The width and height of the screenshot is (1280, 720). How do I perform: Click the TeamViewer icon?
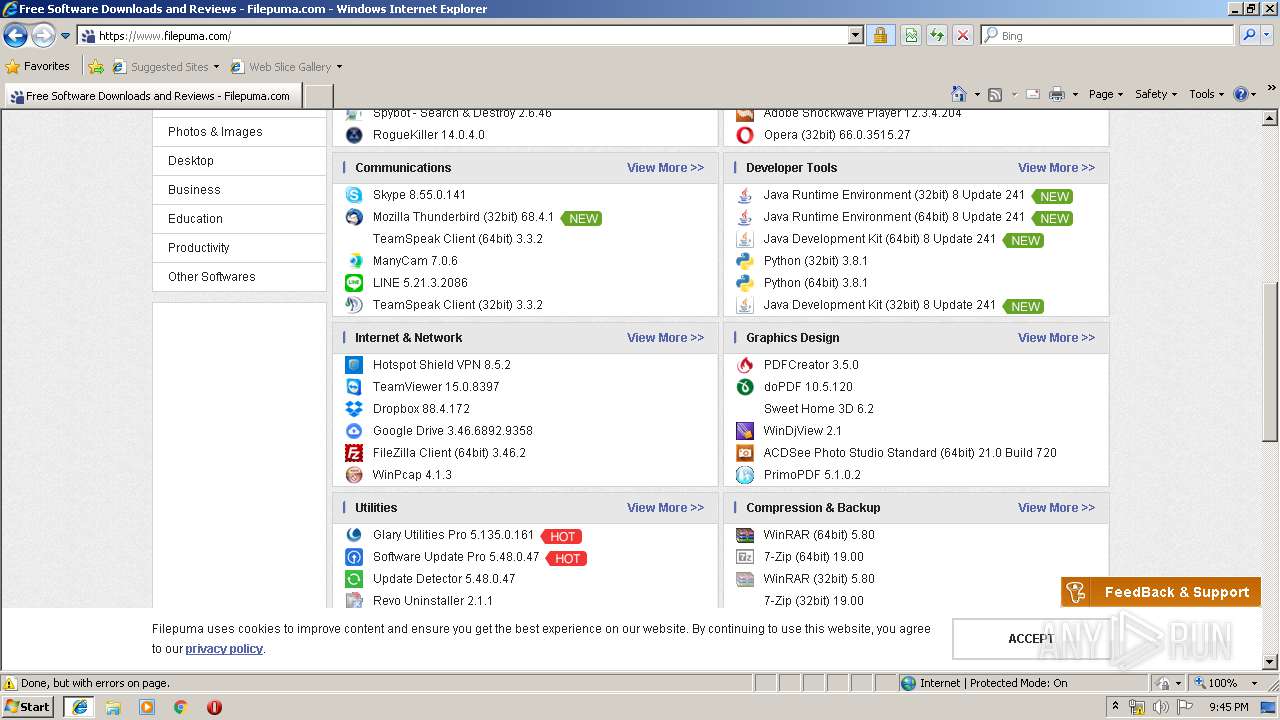pos(354,387)
